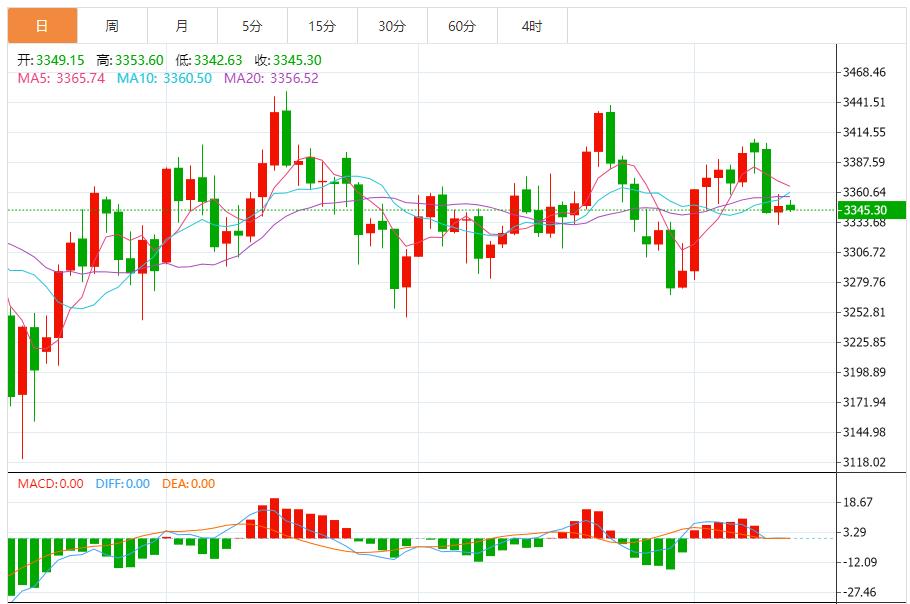Click the 3306.72 price axis label
The height and width of the screenshot is (604, 910).
864,252
